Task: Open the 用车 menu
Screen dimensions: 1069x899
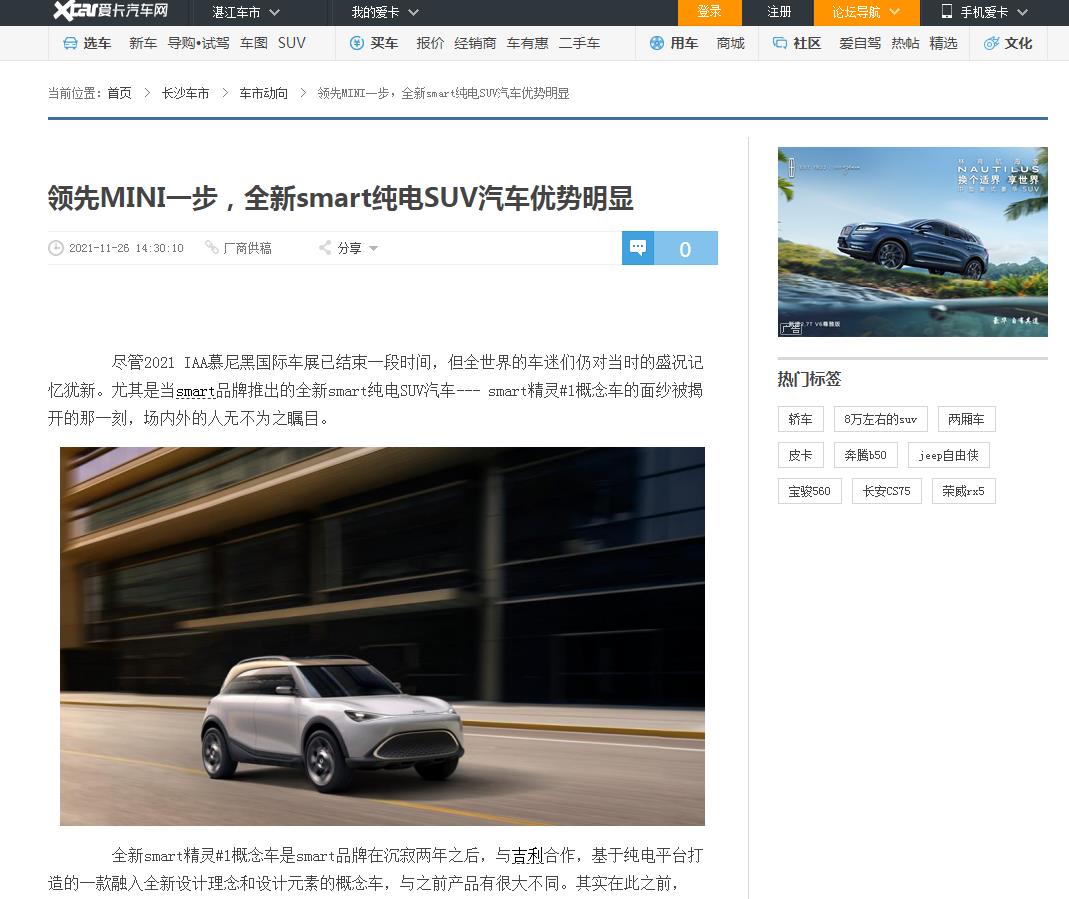Action: [x=684, y=44]
